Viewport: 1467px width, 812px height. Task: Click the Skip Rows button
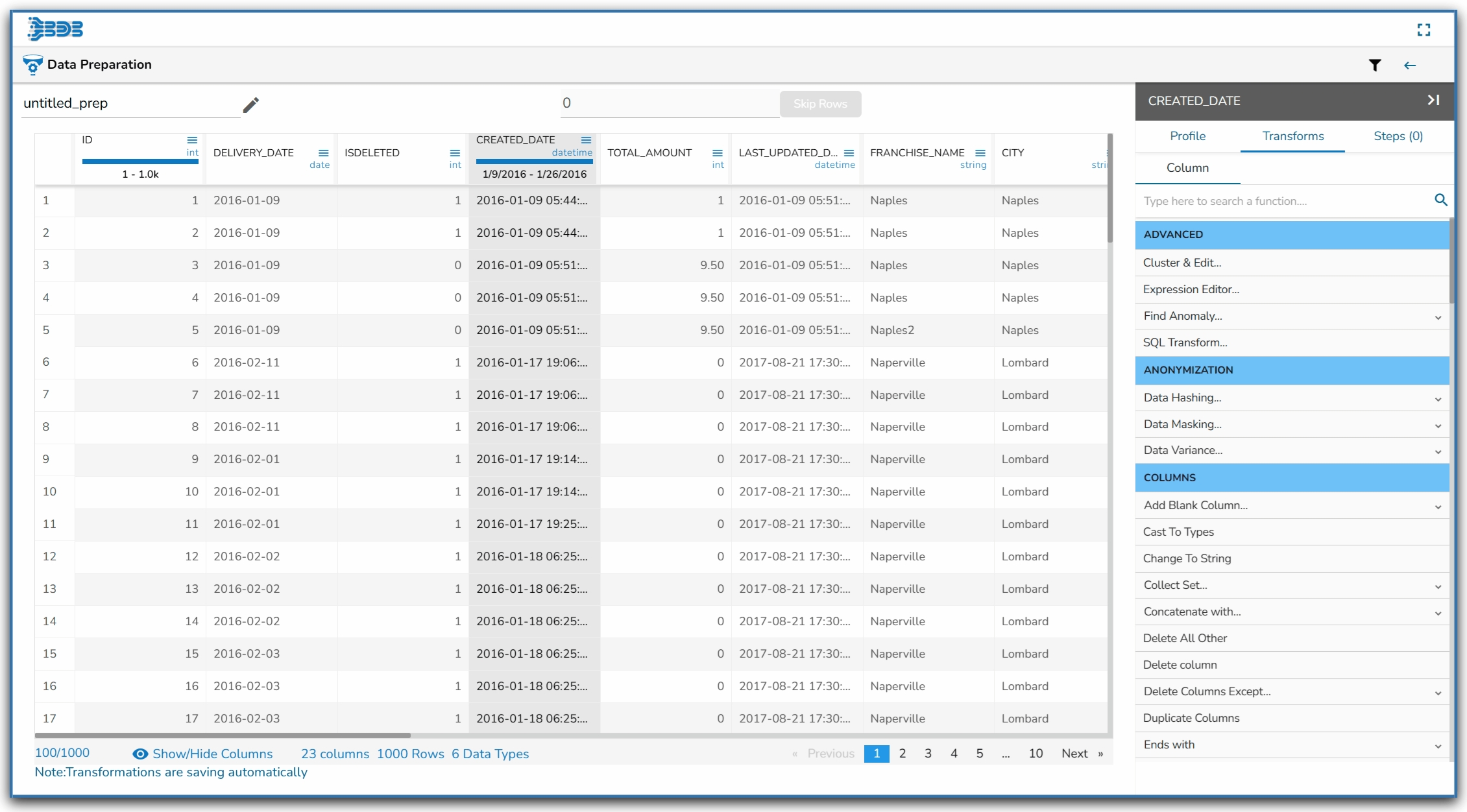tap(820, 104)
